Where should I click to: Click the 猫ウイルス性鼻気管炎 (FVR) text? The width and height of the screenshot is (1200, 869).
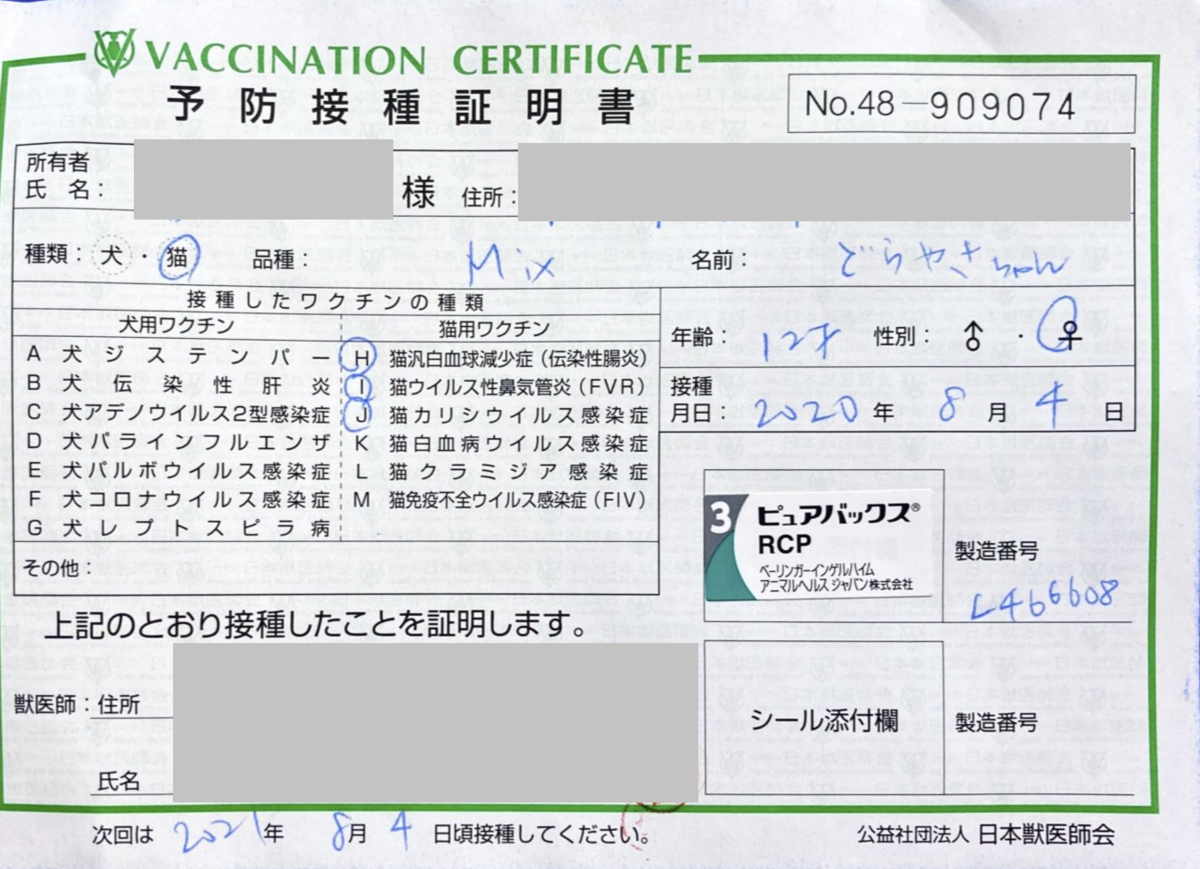(x=516, y=386)
